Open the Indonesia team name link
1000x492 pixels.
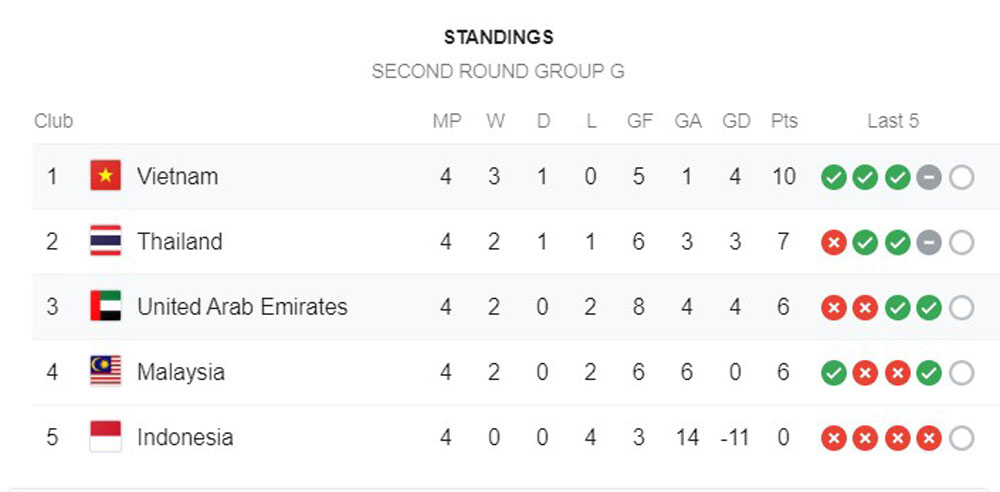185,438
